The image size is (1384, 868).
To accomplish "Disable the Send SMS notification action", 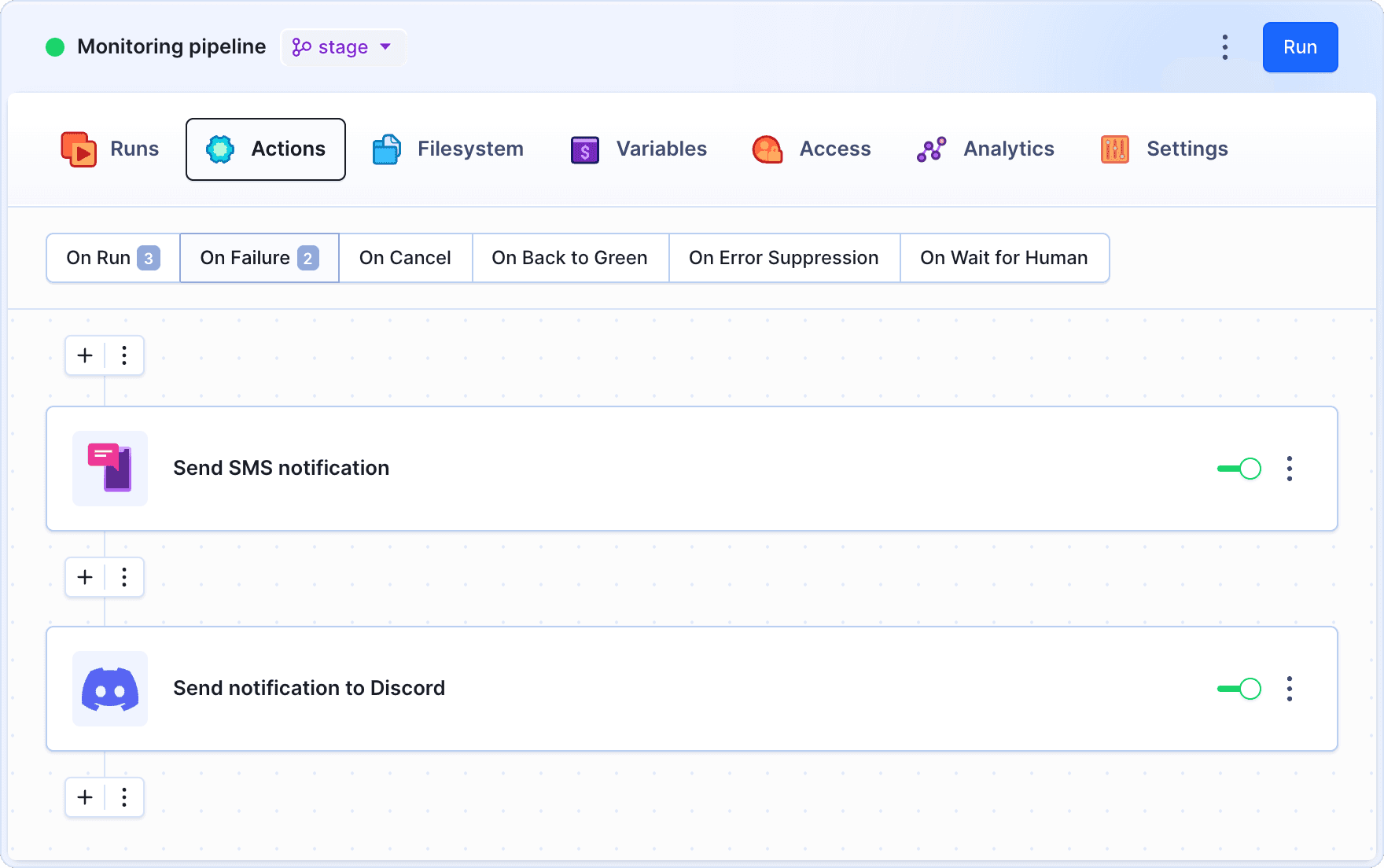I will pos(1238,469).
